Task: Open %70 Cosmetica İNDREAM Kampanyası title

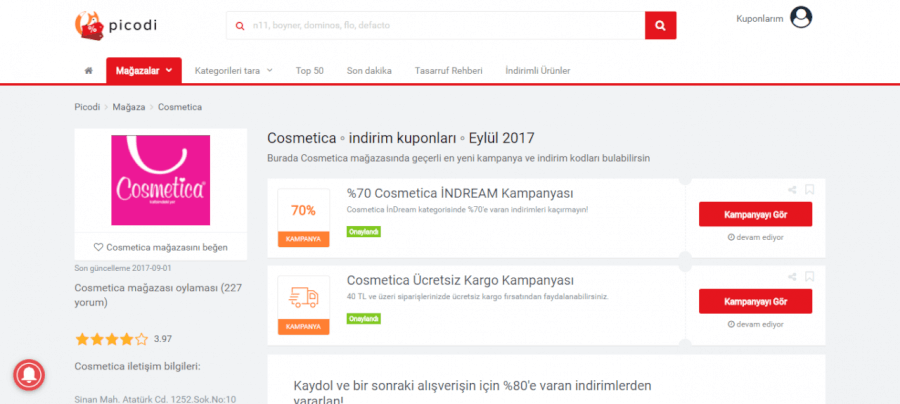Action: click(460, 193)
